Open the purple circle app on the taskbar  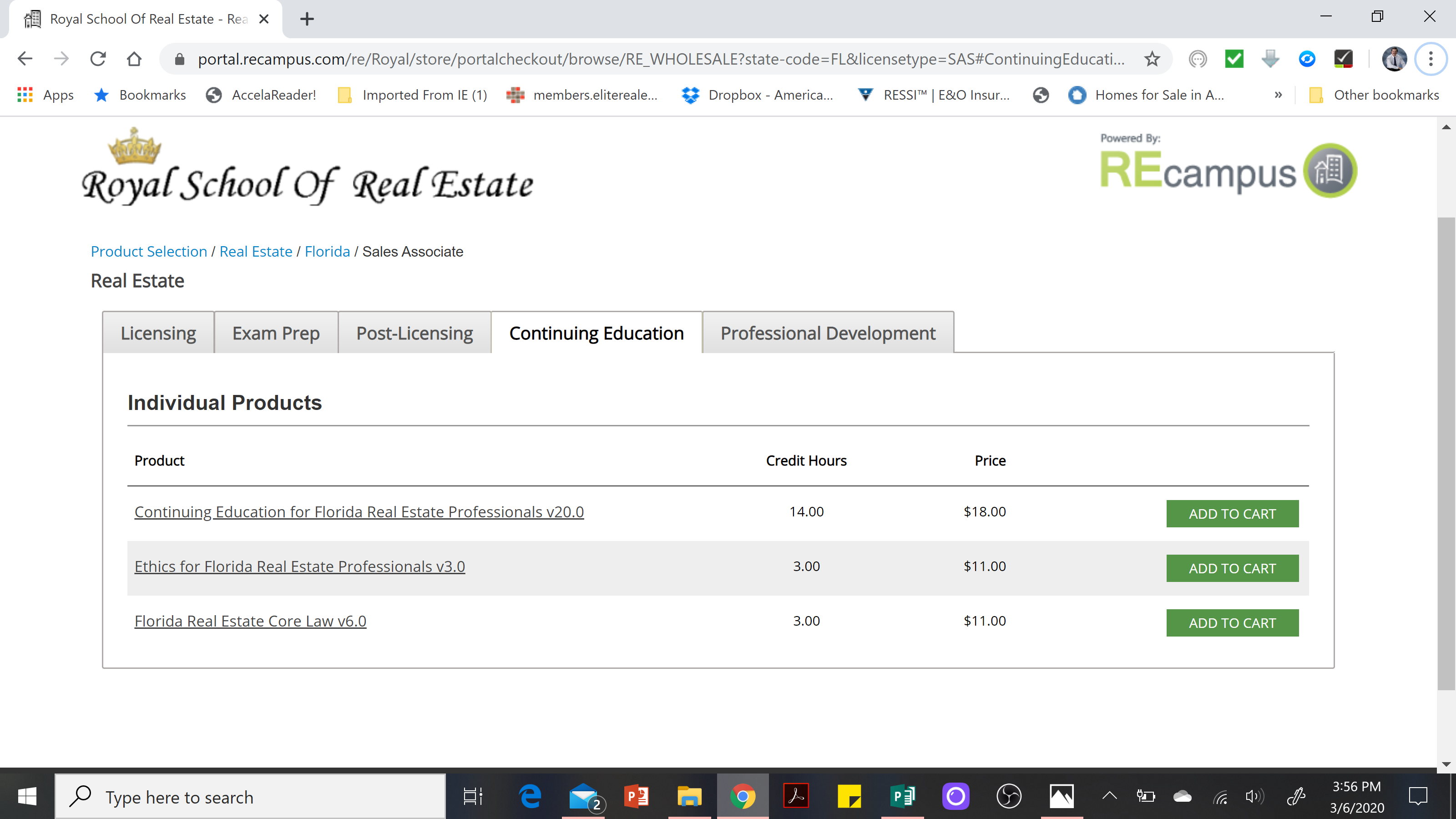pos(955,797)
